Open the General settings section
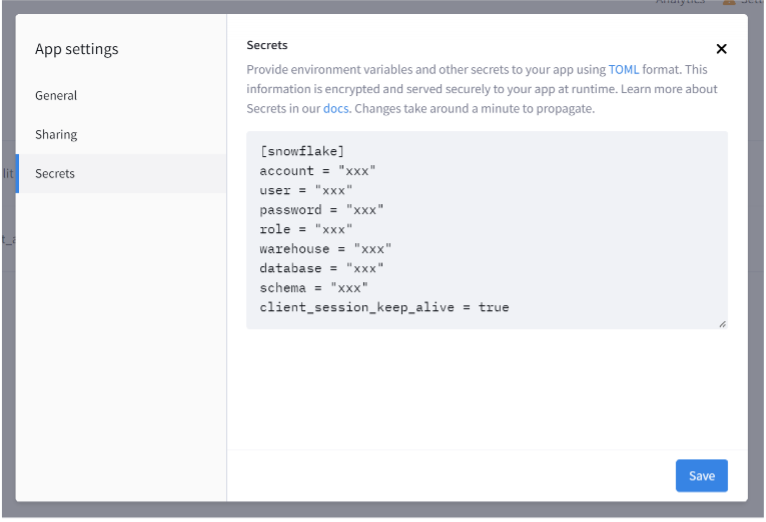Screen dimensions: 766x522 [x=121, y=95]
